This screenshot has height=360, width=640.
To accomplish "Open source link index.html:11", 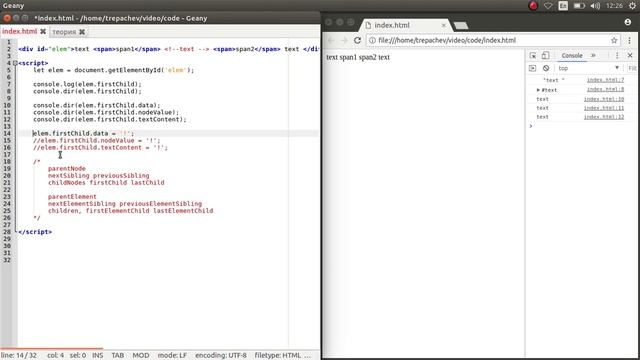I will point(604,108).
